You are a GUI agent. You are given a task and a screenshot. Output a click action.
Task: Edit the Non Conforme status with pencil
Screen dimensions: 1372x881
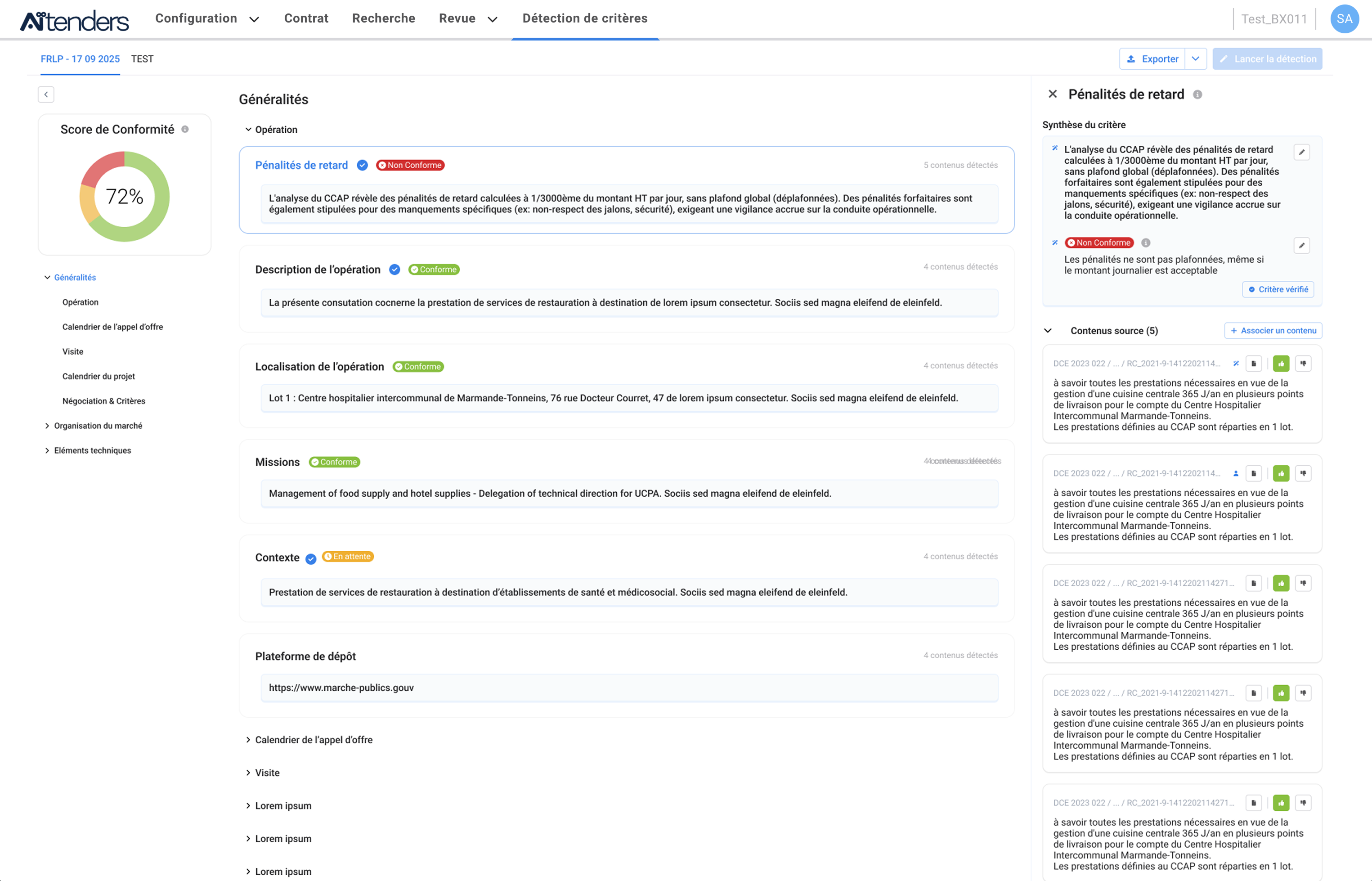tap(1302, 245)
